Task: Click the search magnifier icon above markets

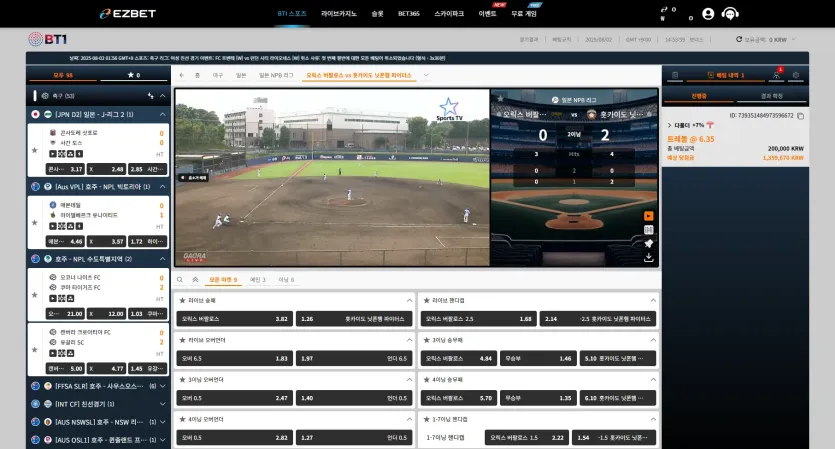Action: point(180,280)
